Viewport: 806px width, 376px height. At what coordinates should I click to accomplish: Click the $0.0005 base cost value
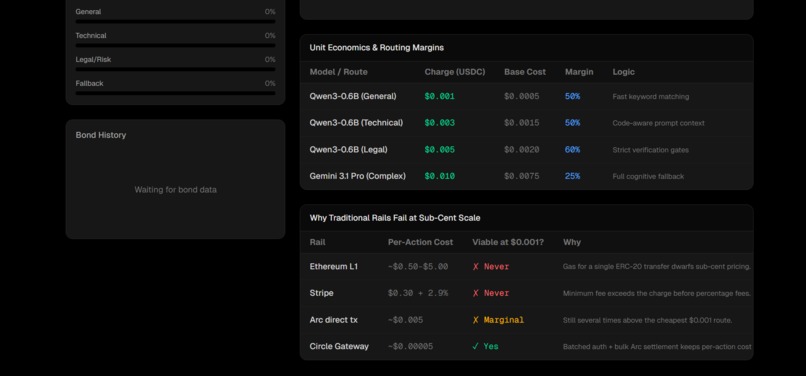pos(522,96)
